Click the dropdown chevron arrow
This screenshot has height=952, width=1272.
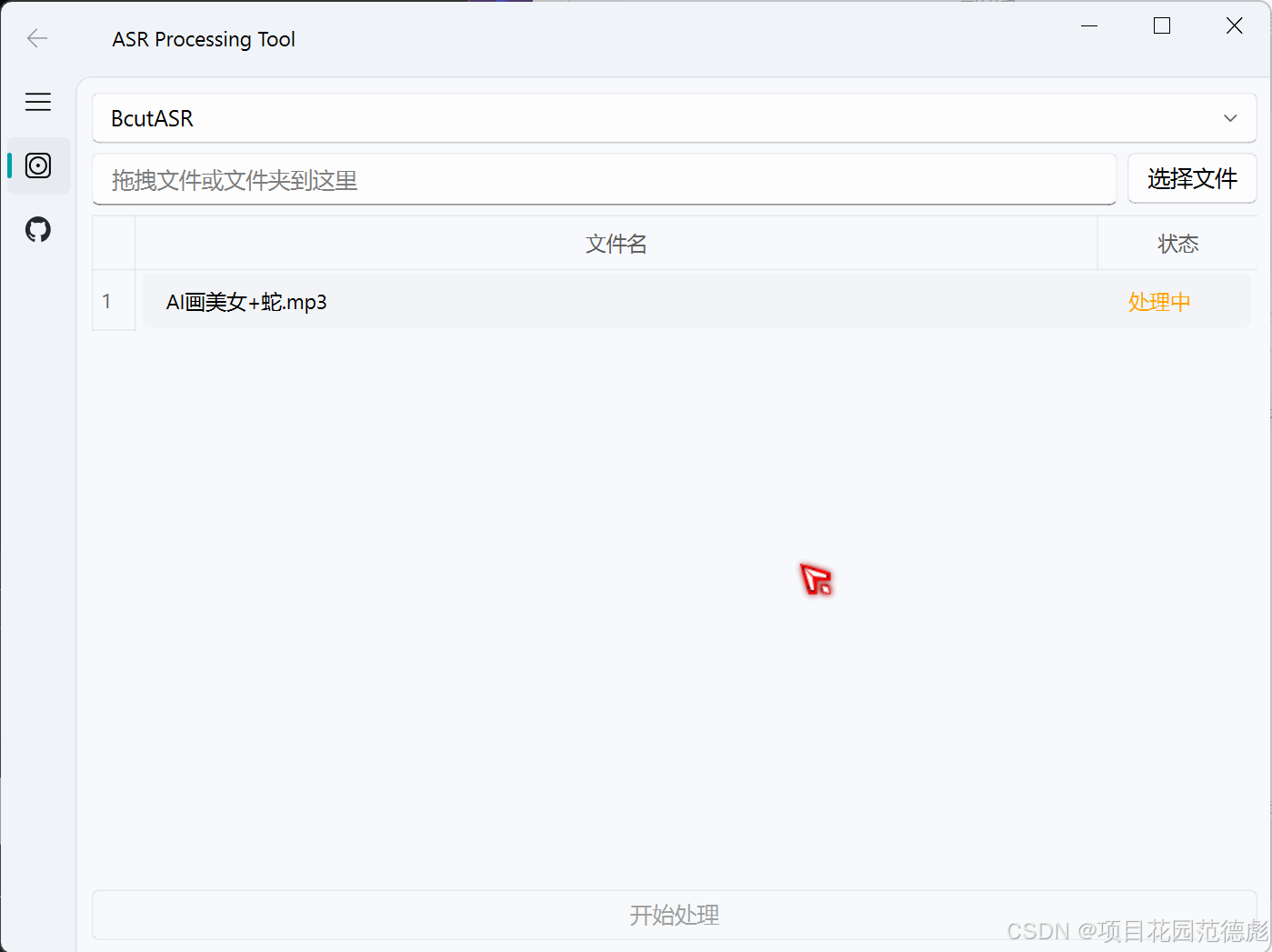coord(1230,118)
